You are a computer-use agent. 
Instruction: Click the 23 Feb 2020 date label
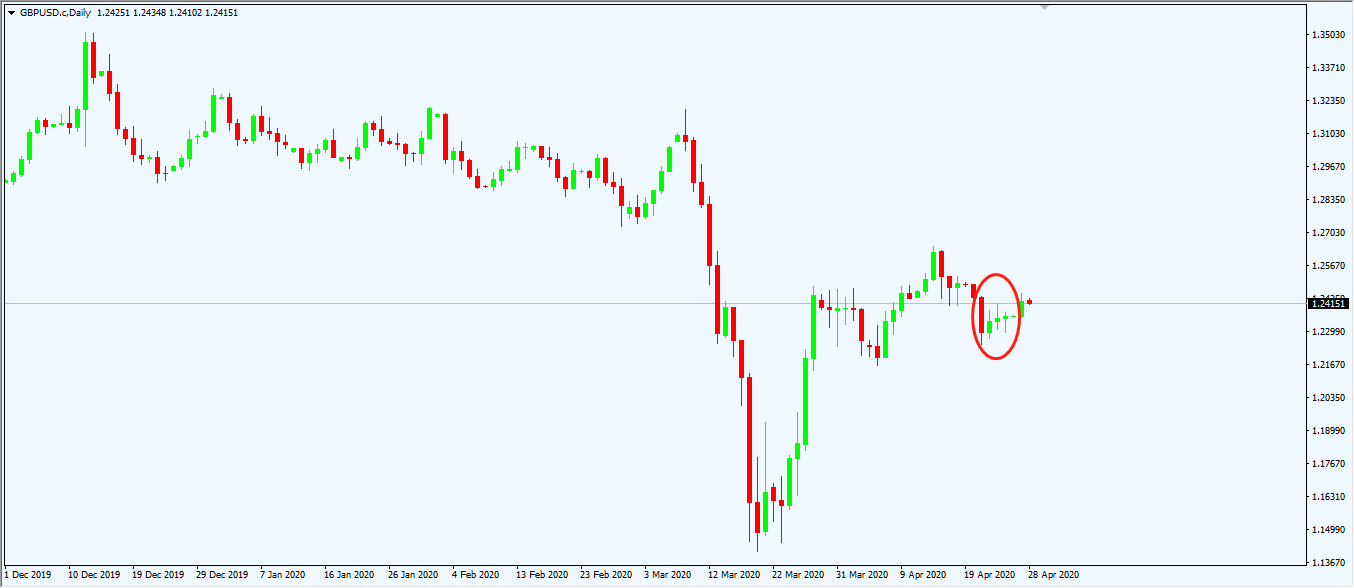(605, 575)
